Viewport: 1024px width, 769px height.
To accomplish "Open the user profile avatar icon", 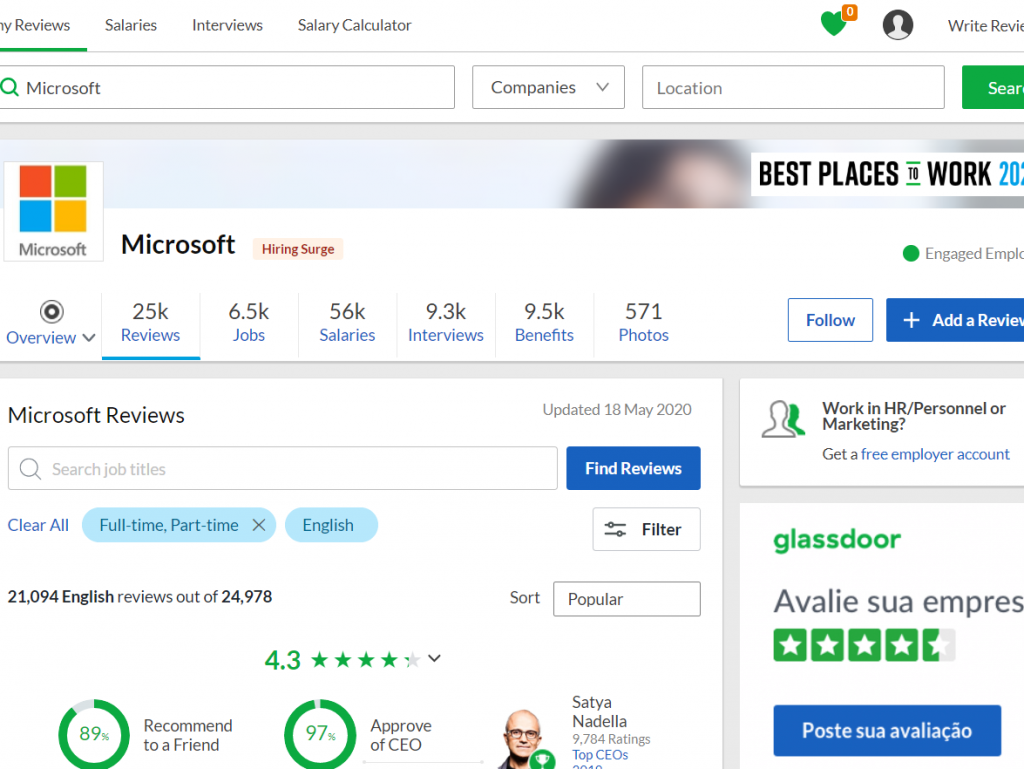I will click(898, 25).
